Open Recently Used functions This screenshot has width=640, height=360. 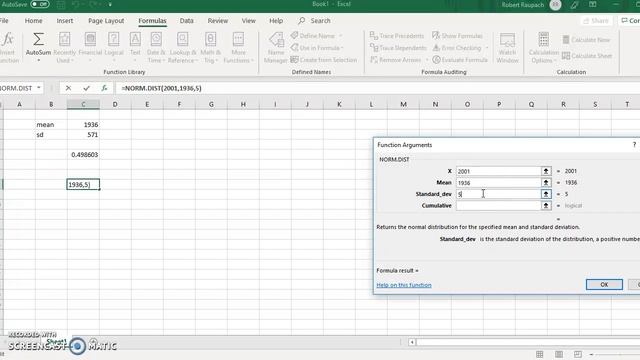[x=64, y=48]
